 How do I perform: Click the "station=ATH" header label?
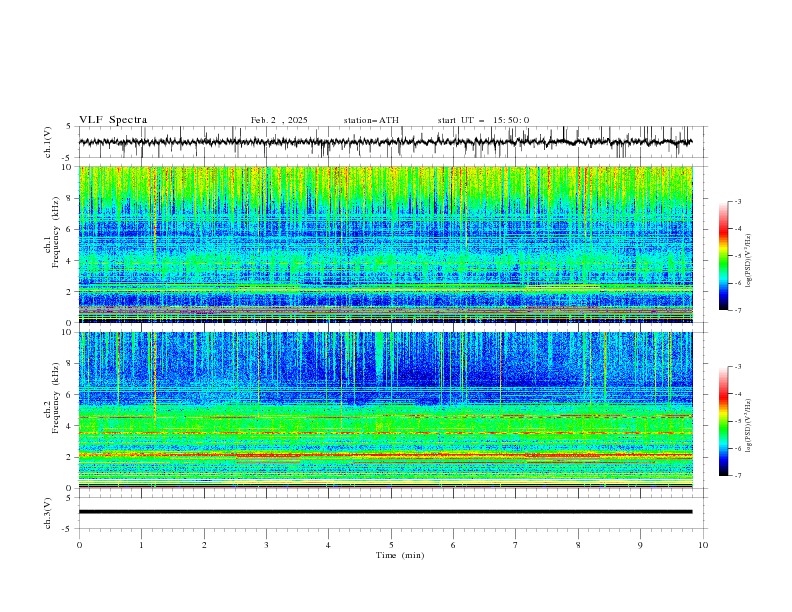click(x=371, y=120)
